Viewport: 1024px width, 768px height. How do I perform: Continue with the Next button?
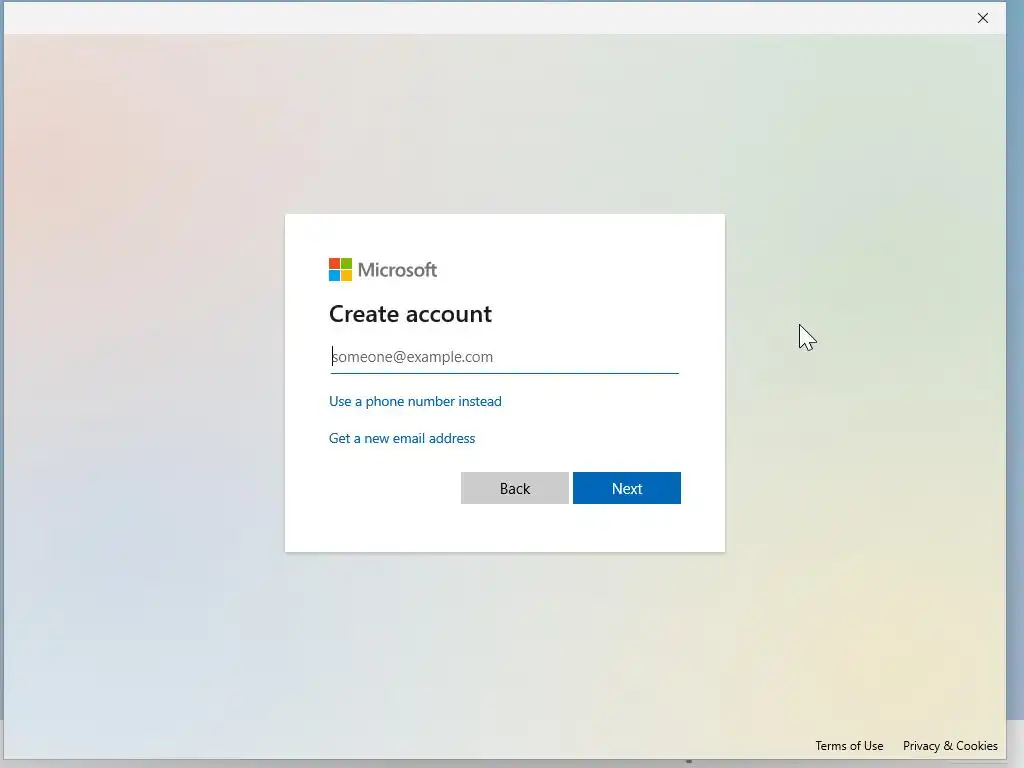(627, 488)
